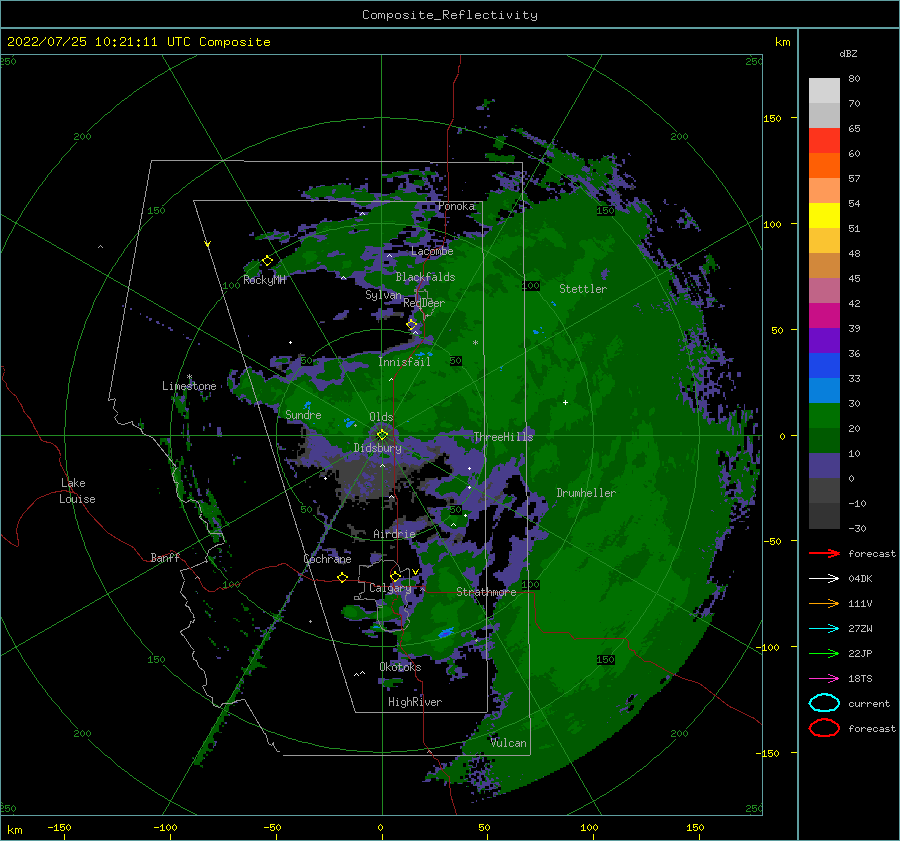The width and height of the screenshot is (900, 841).
Task: Click the green 22JP arrow icon
Action: (824, 653)
